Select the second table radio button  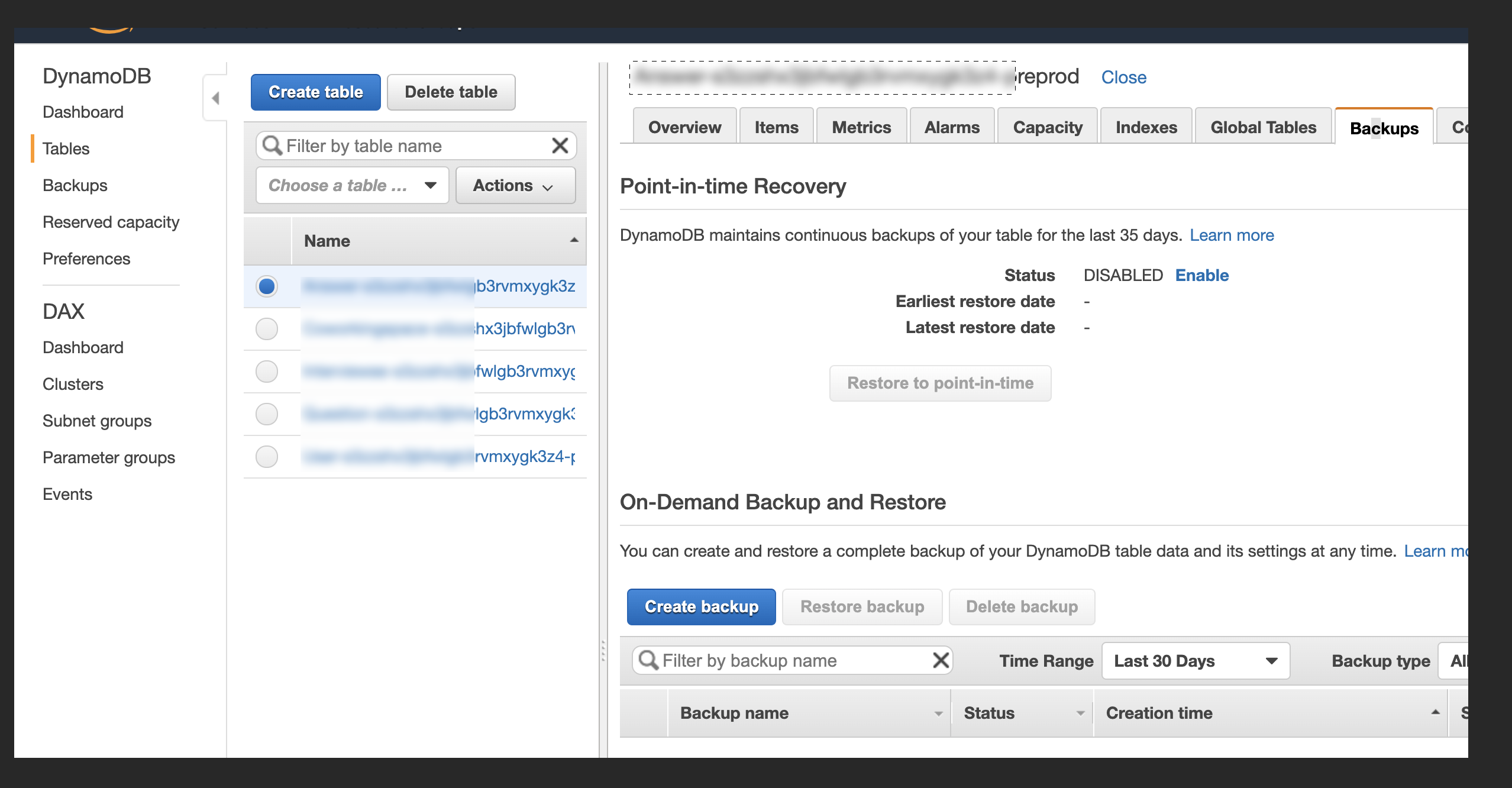[x=267, y=329]
